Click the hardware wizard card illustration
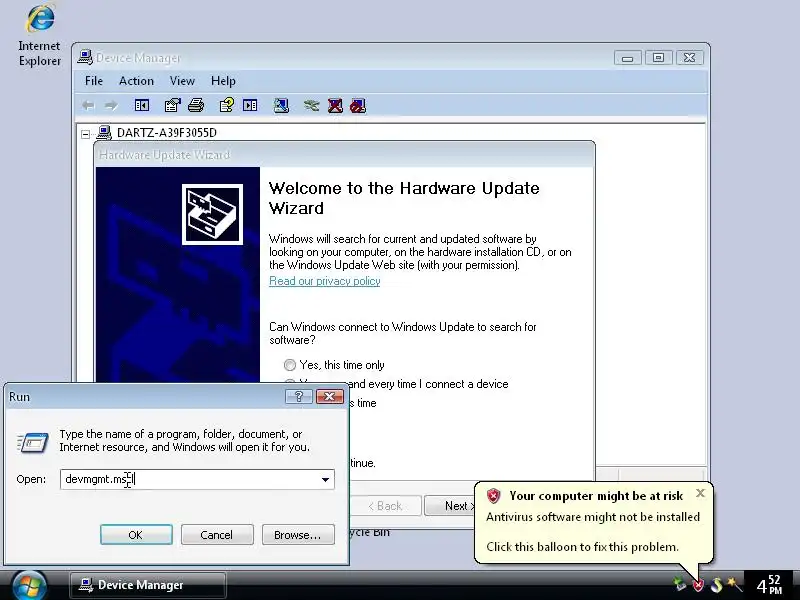 pos(212,214)
